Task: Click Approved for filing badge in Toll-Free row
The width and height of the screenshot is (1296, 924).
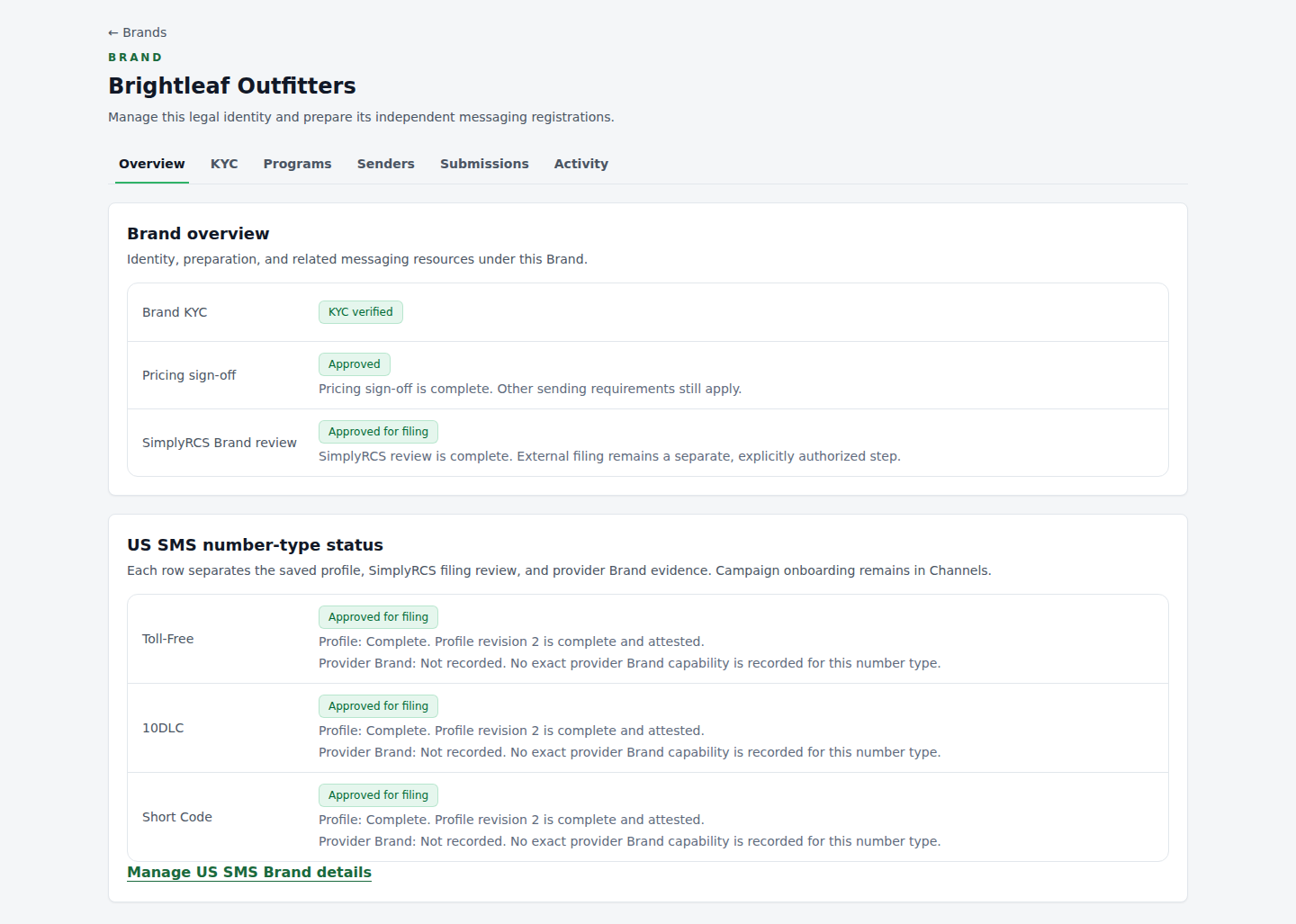Action: pos(378,617)
